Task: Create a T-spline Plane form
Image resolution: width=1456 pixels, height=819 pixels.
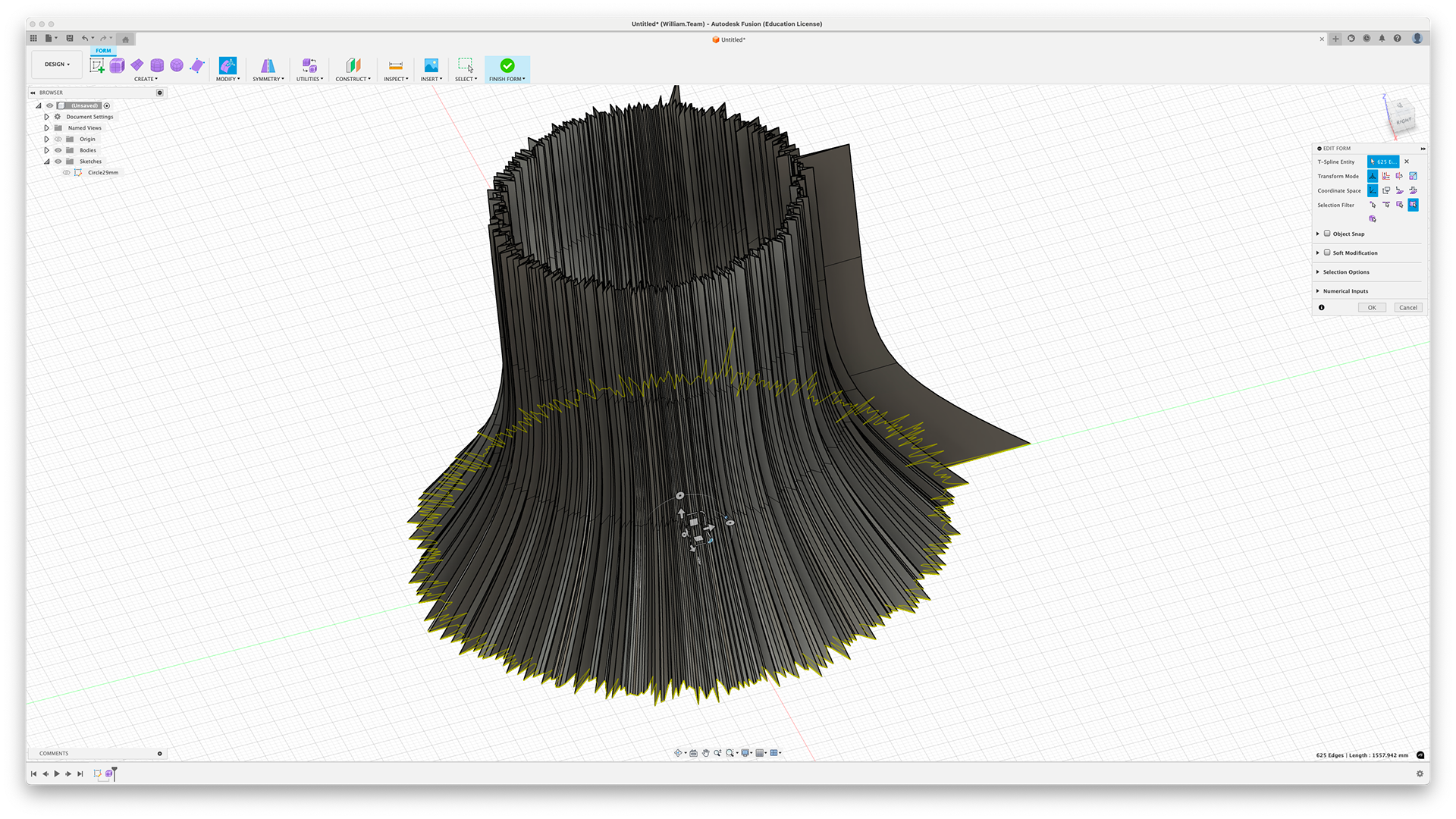Action: click(x=137, y=65)
